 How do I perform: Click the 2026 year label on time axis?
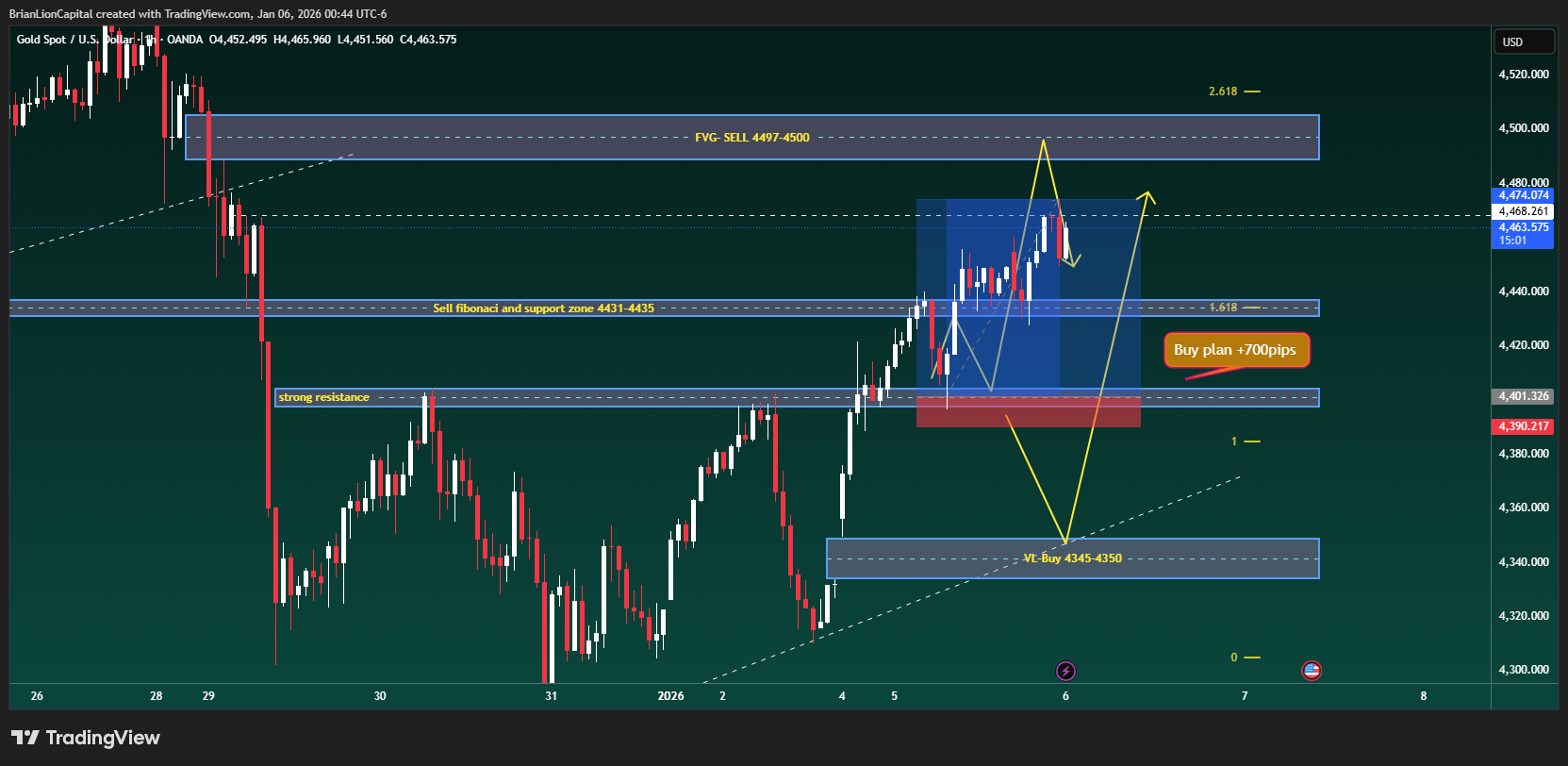click(x=670, y=696)
